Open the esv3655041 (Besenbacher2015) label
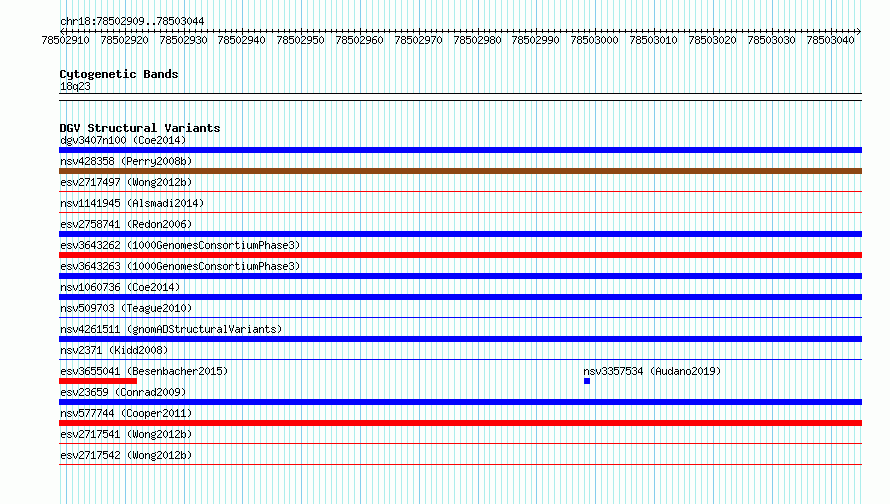 point(144,371)
